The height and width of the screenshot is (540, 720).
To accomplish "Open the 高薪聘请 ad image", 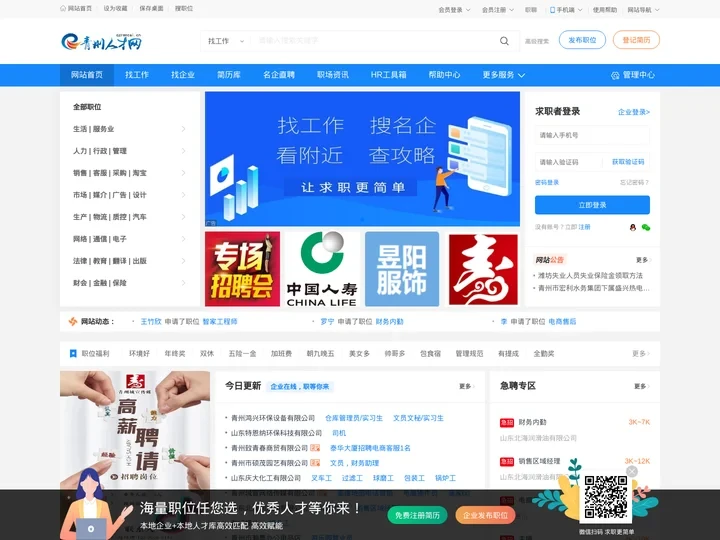I will click(x=135, y=429).
